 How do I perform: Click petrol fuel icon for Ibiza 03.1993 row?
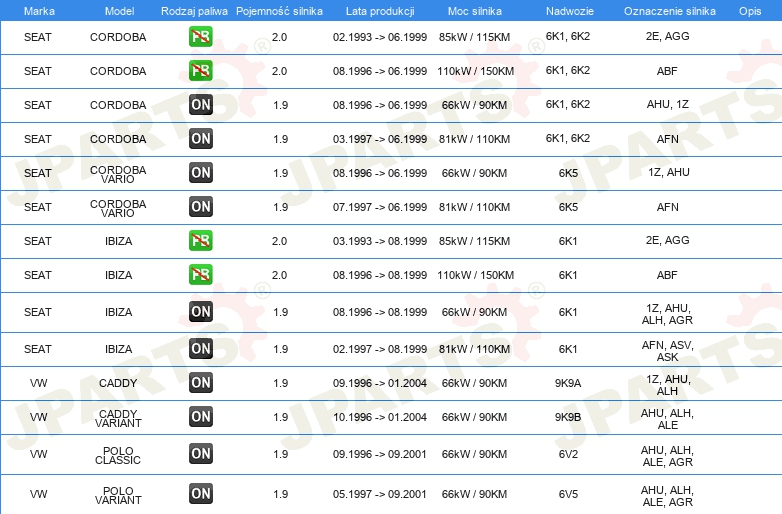point(200,240)
